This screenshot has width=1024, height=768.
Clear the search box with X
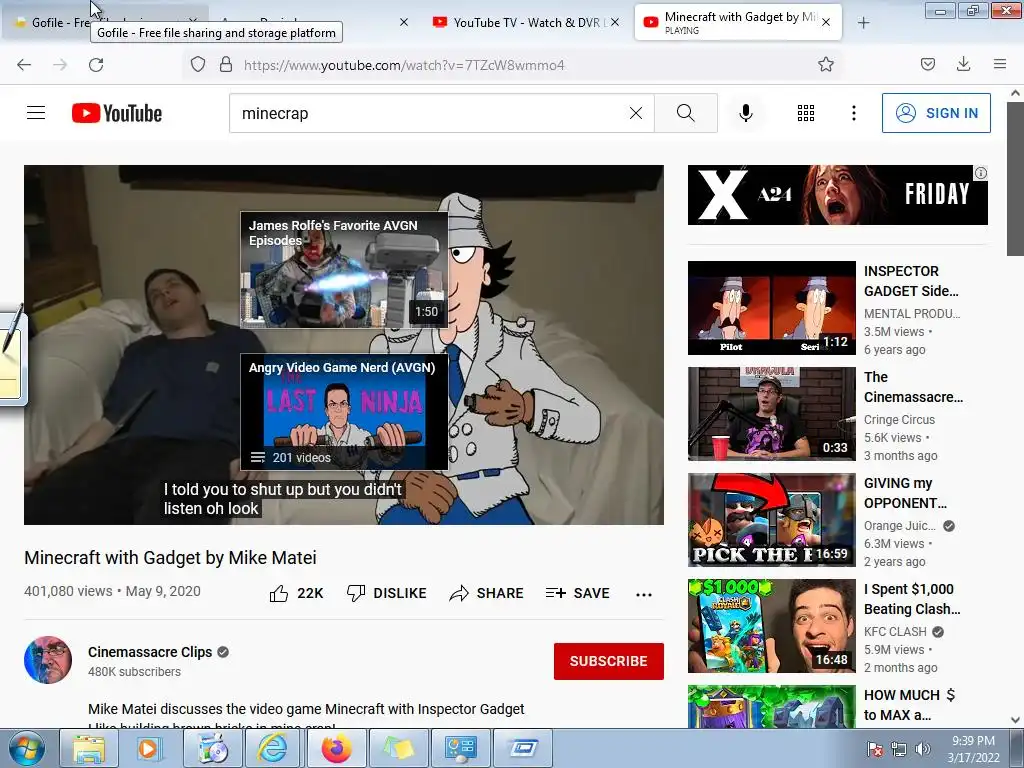click(635, 113)
